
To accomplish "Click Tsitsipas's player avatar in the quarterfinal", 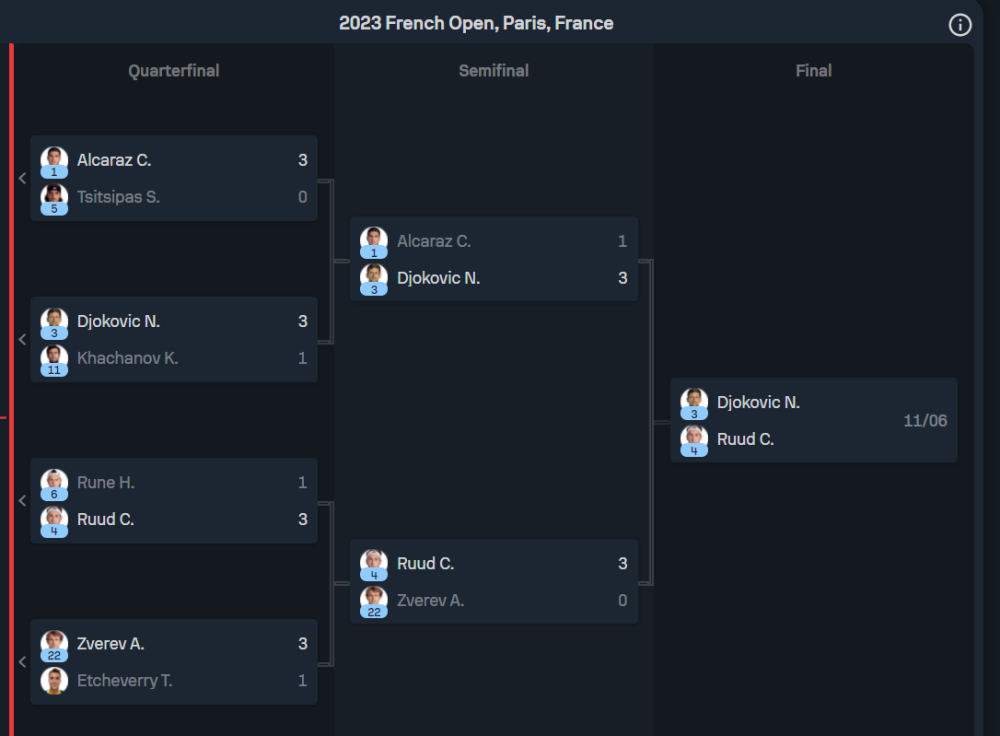I will coord(54,196).
